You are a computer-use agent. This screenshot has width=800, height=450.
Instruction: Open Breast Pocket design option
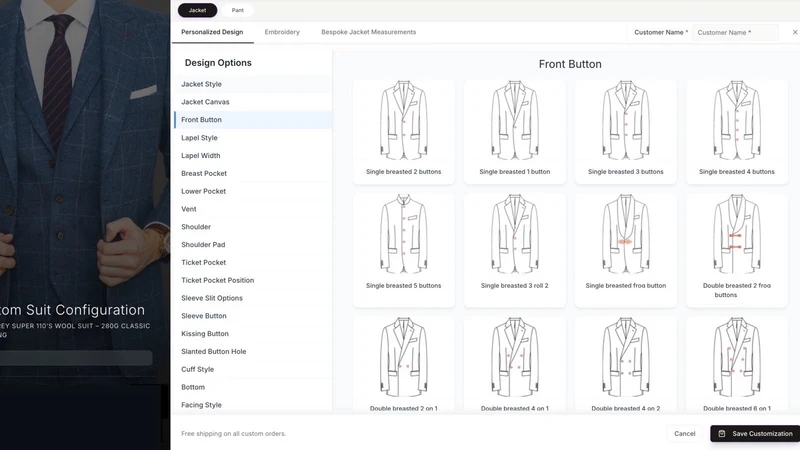point(253,173)
